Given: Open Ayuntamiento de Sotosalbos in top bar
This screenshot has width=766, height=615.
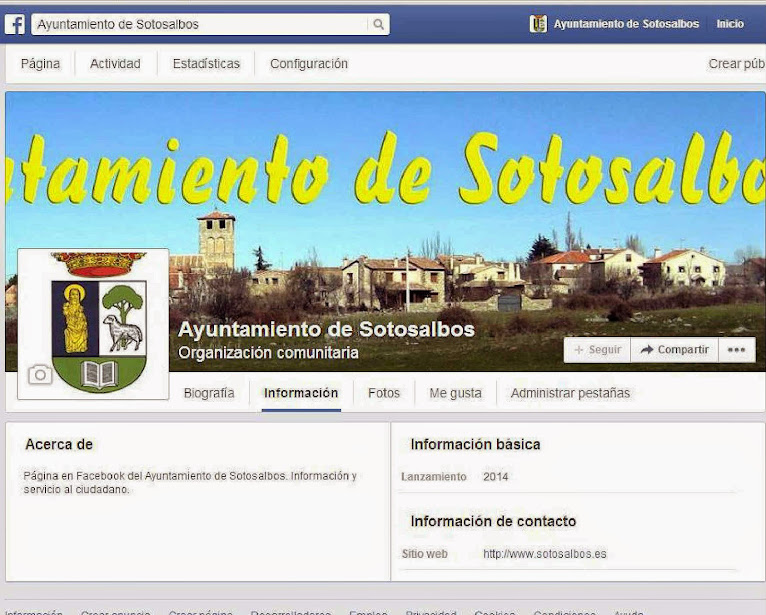Looking at the screenshot, I should [626, 24].
